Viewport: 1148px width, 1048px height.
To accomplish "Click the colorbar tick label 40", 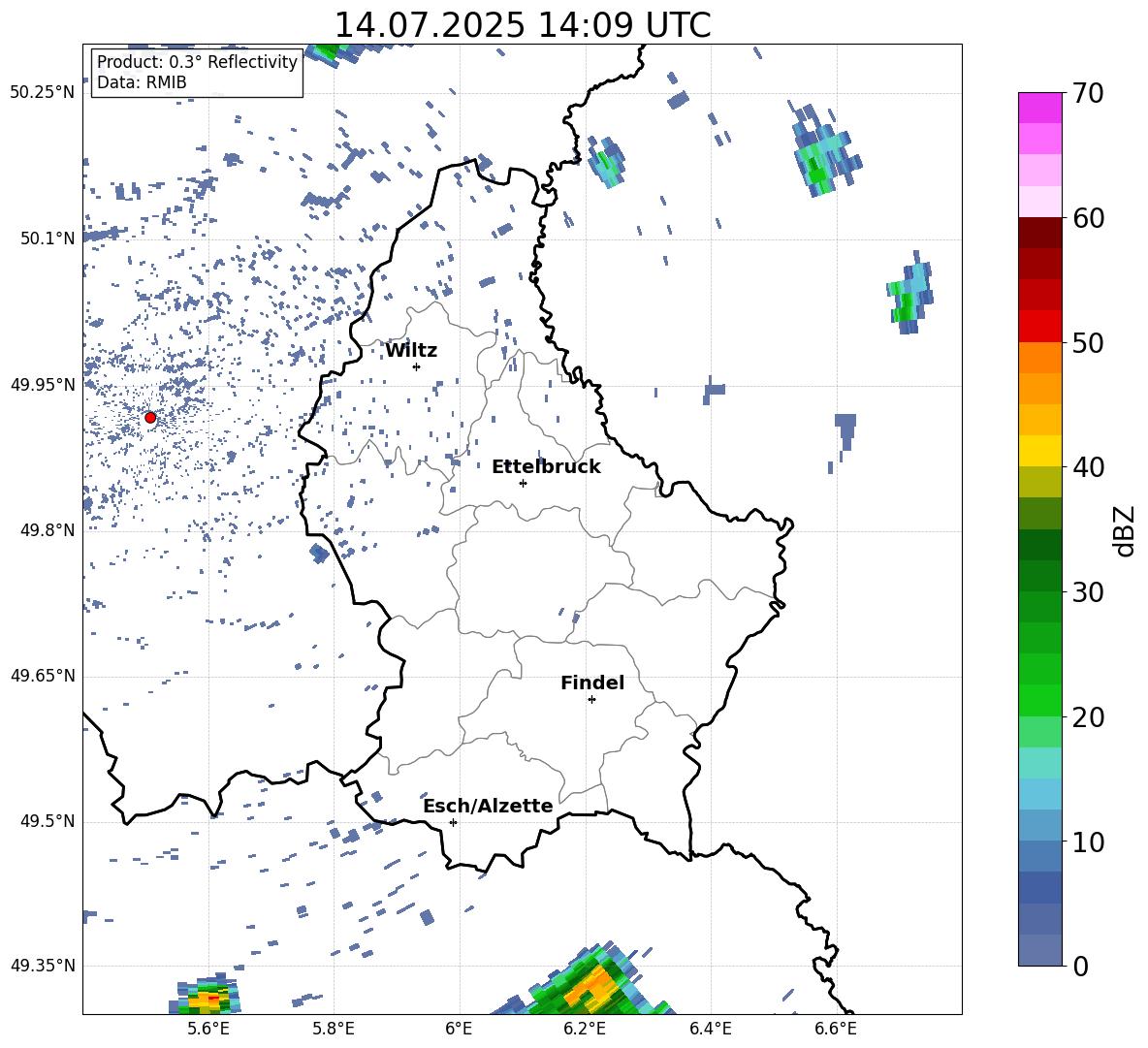I will [1088, 467].
